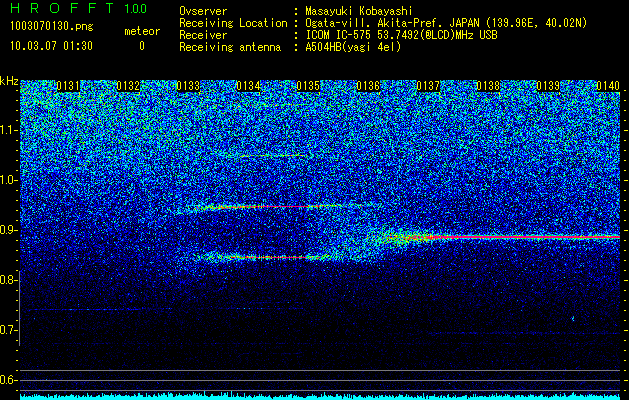
Task: Click time marker 0137
Action: click(x=428, y=86)
